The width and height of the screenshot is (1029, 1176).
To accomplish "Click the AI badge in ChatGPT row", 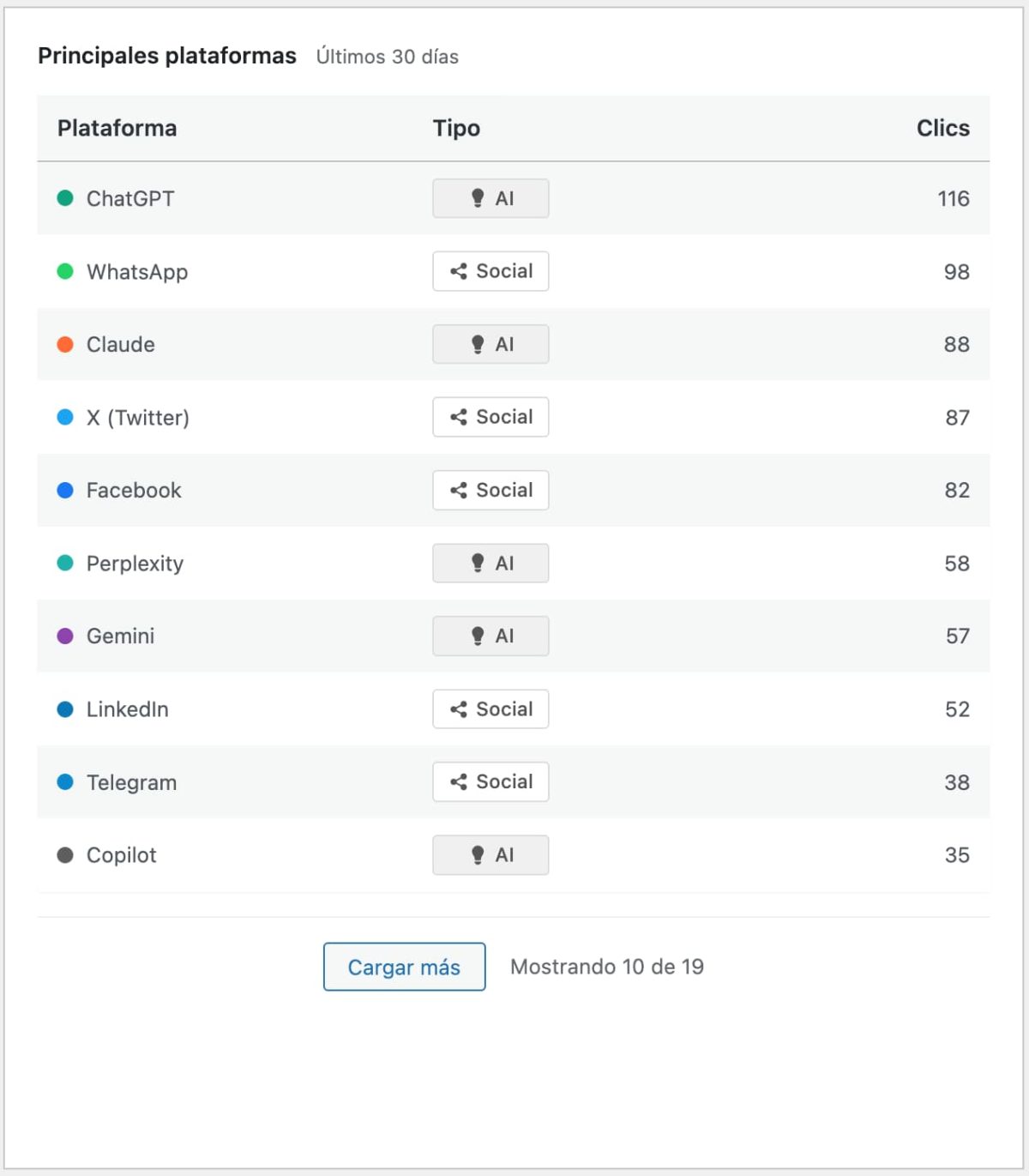I will [490, 198].
